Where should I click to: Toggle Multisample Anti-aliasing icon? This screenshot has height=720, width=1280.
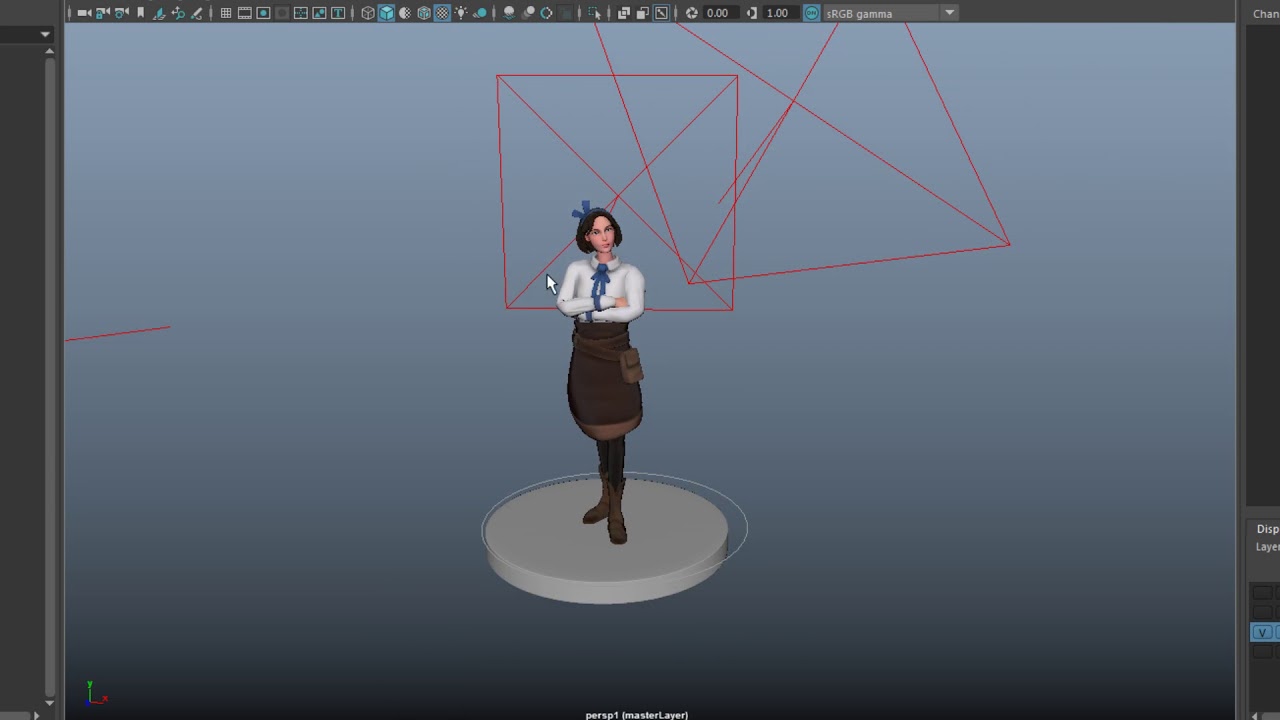[x=547, y=13]
